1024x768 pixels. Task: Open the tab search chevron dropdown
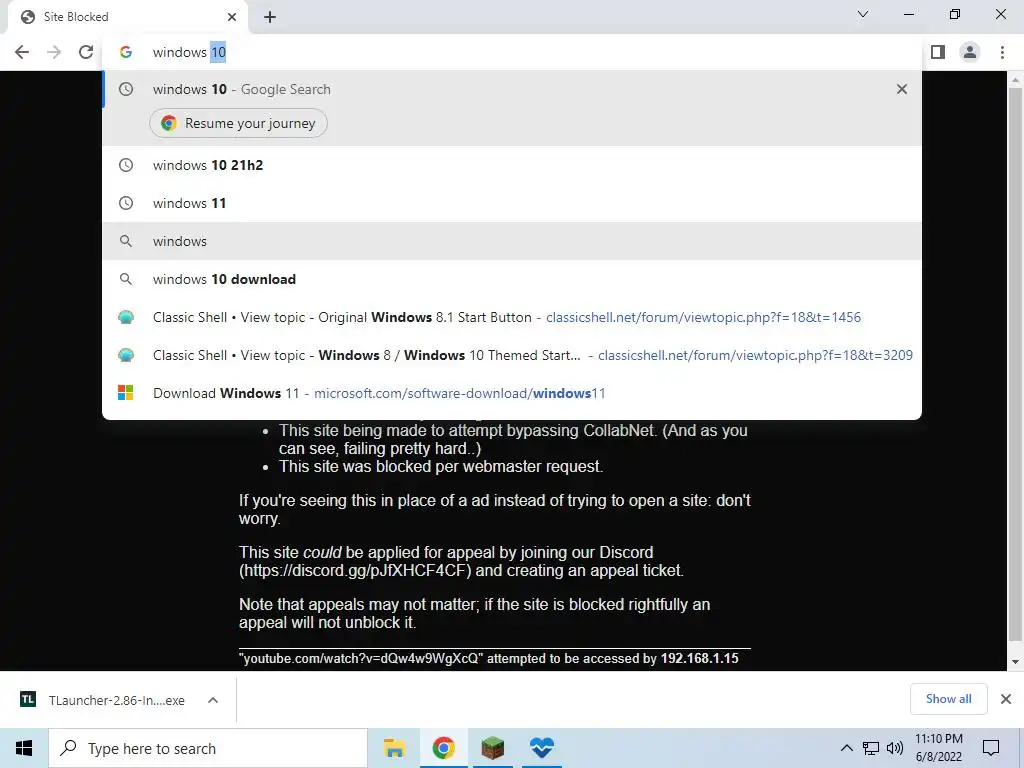[x=863, y=14]
